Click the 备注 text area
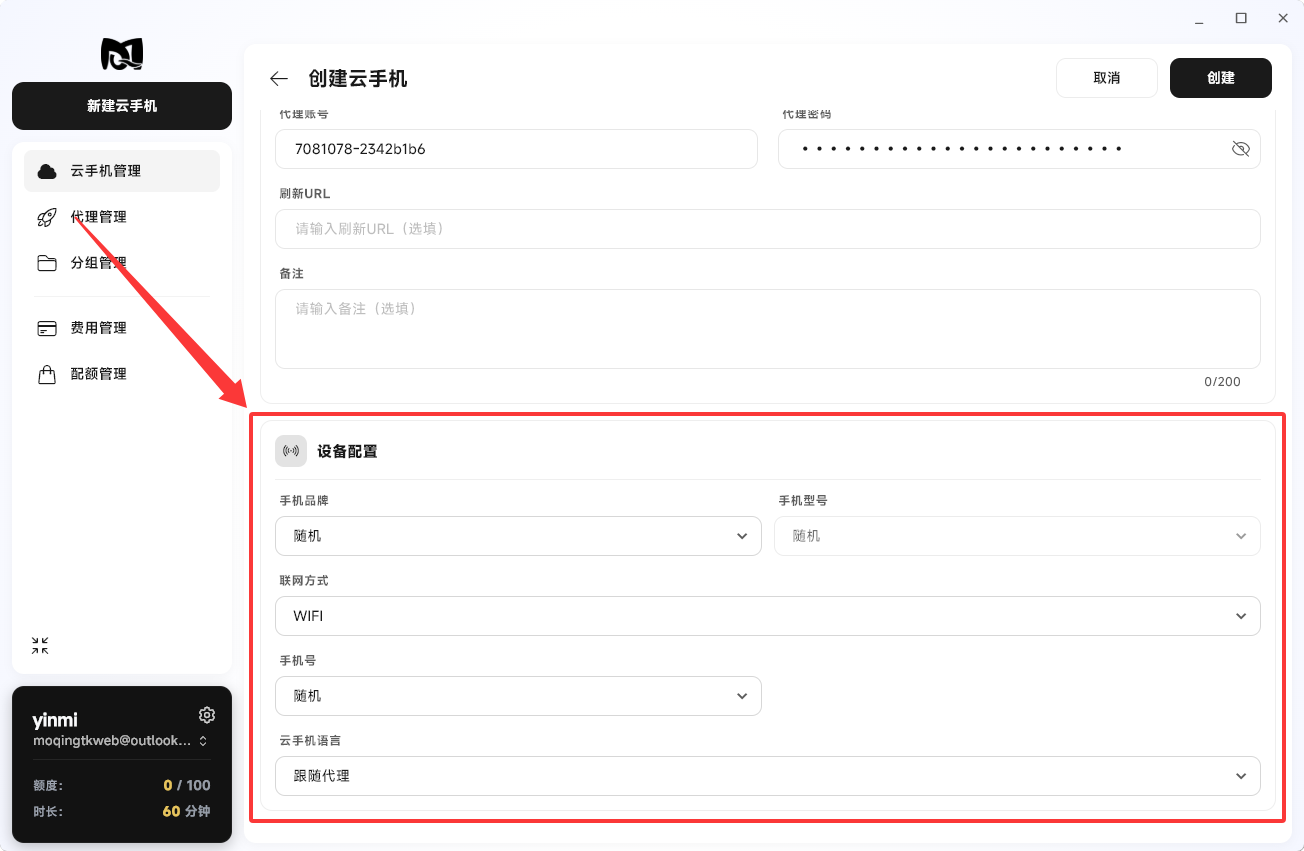The width and height of the screenshot is (1304, 851). tap(768, 329)
